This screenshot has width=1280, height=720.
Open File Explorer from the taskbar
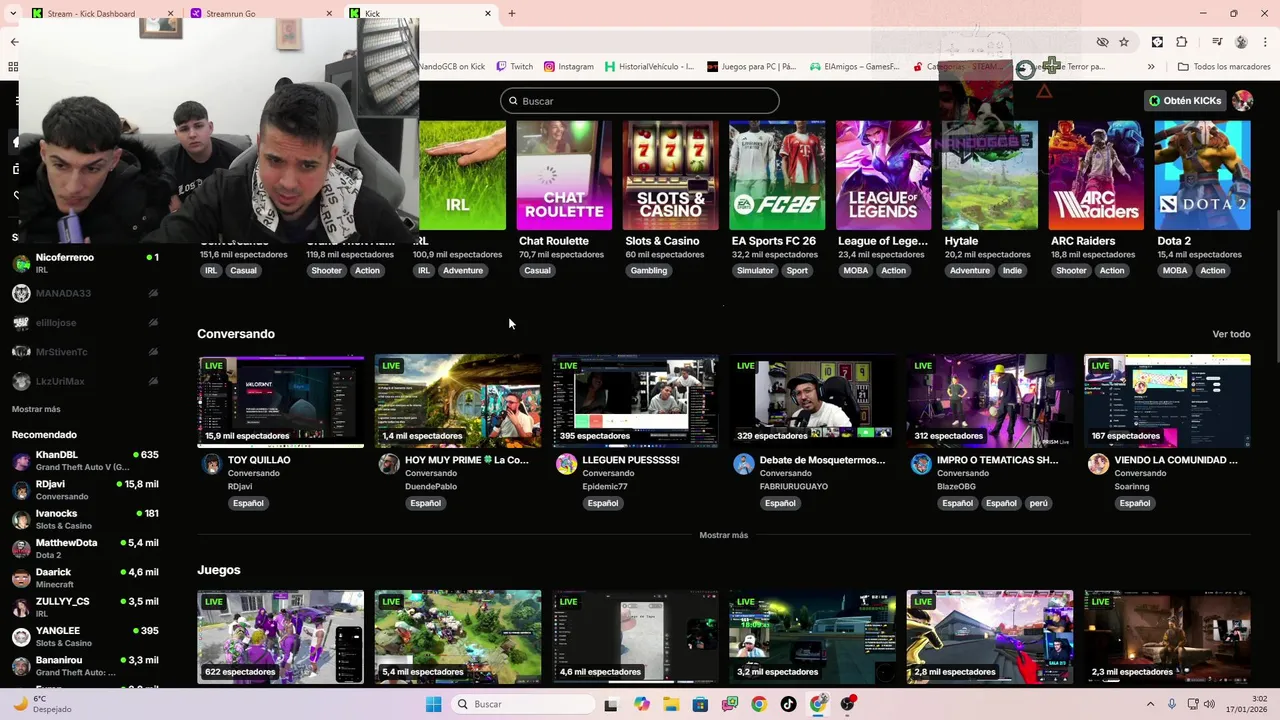point(671,704)
